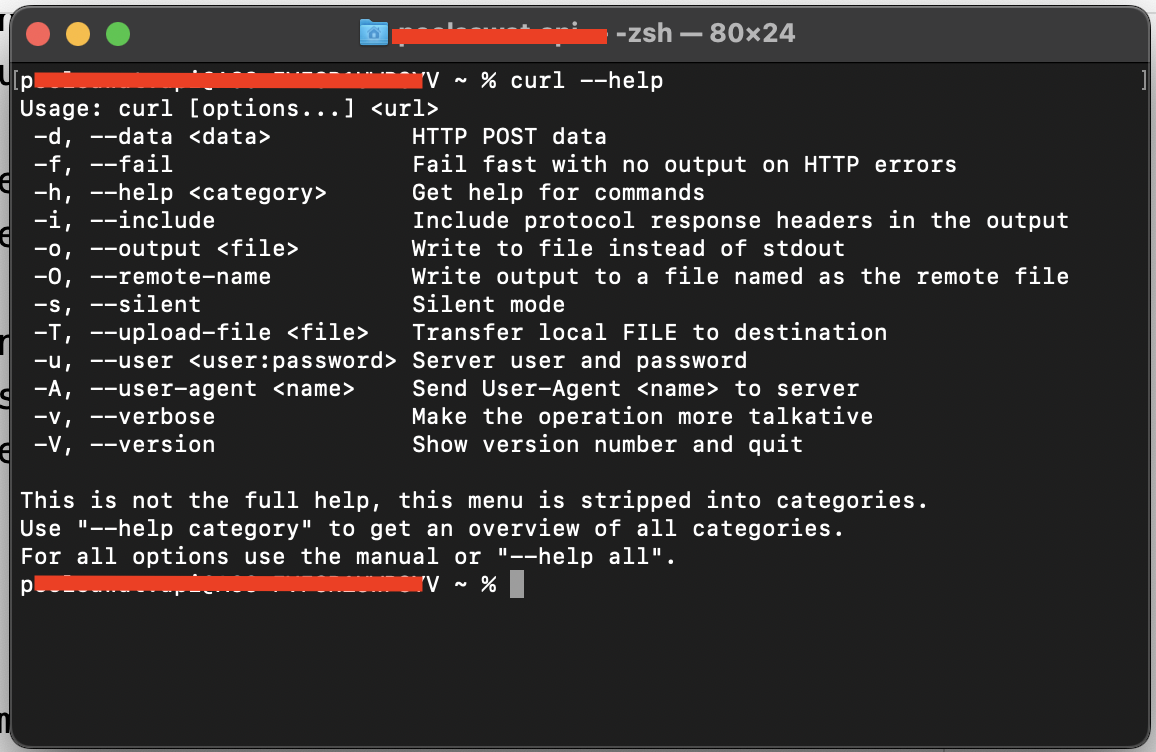The image size is (1156, 752).
Task: Click the "Usage: curl [options...] <url>" line
Action: point(229,109)
